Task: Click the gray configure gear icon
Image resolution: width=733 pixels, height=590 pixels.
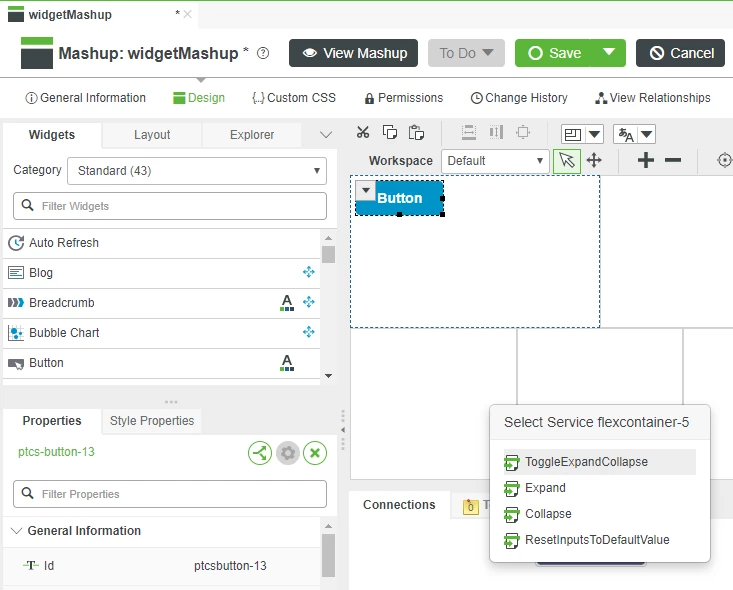Action: (287, 453)
